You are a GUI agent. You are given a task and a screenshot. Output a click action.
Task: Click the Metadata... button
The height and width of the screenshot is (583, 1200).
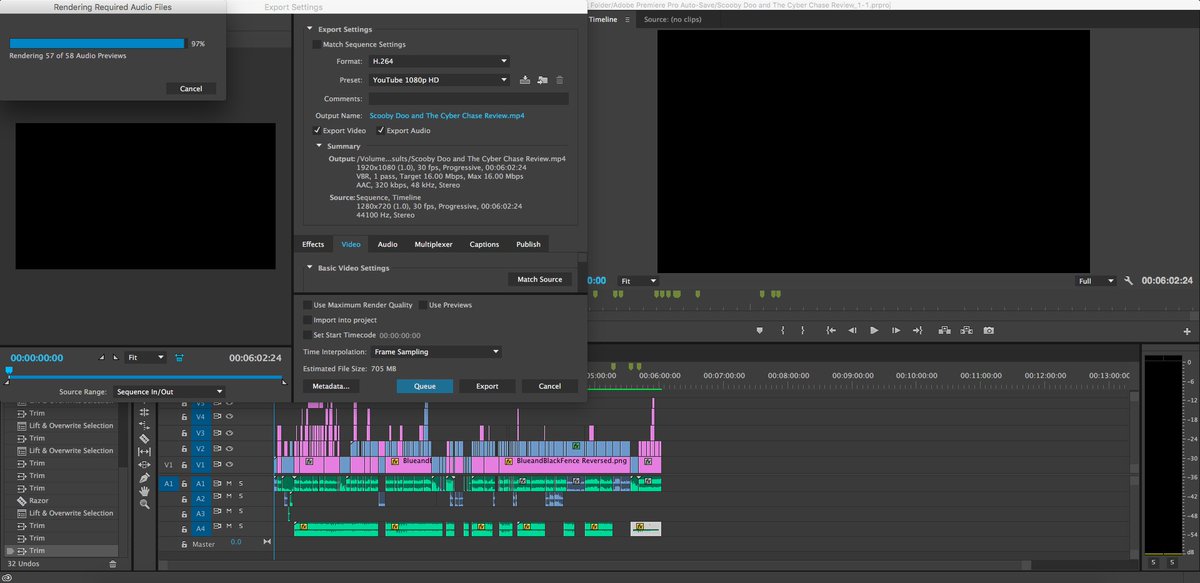[x=330, y=386]
